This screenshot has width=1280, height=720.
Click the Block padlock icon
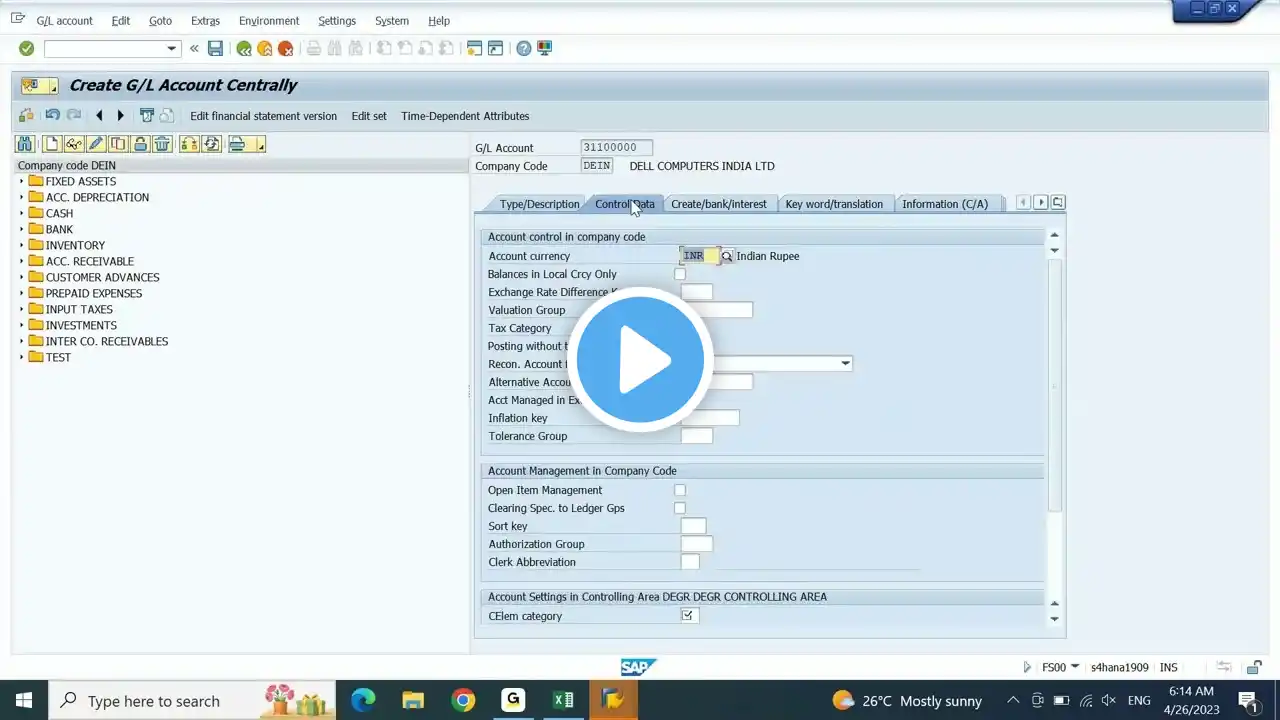pos(140,144)
